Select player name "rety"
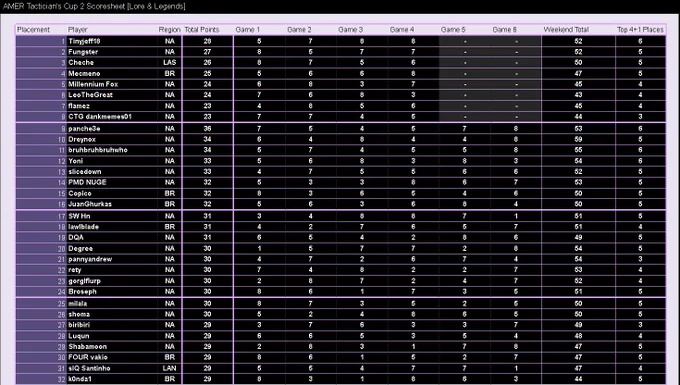The width and height of the screenshot is (680, 385). tap(75, 270)
